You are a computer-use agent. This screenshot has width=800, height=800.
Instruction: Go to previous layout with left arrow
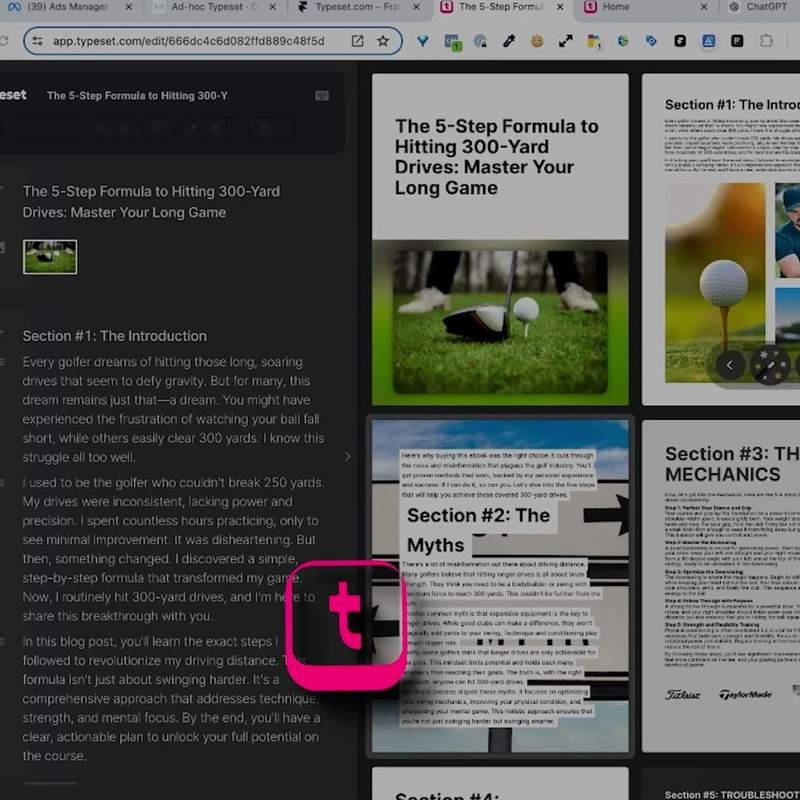coord(730,365)
